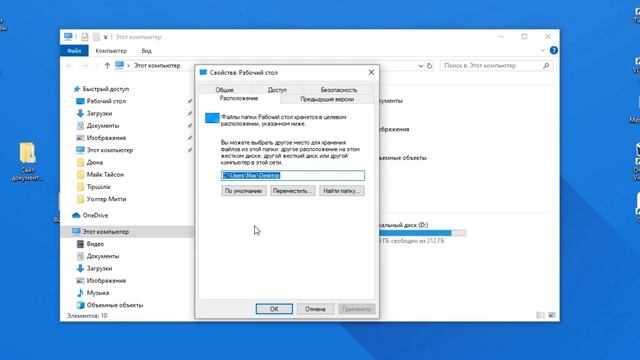640x360 pixels.
Task: Open the quick access toolbar customize dropdown
Action: pyautogui.click(x=105, y=37)
